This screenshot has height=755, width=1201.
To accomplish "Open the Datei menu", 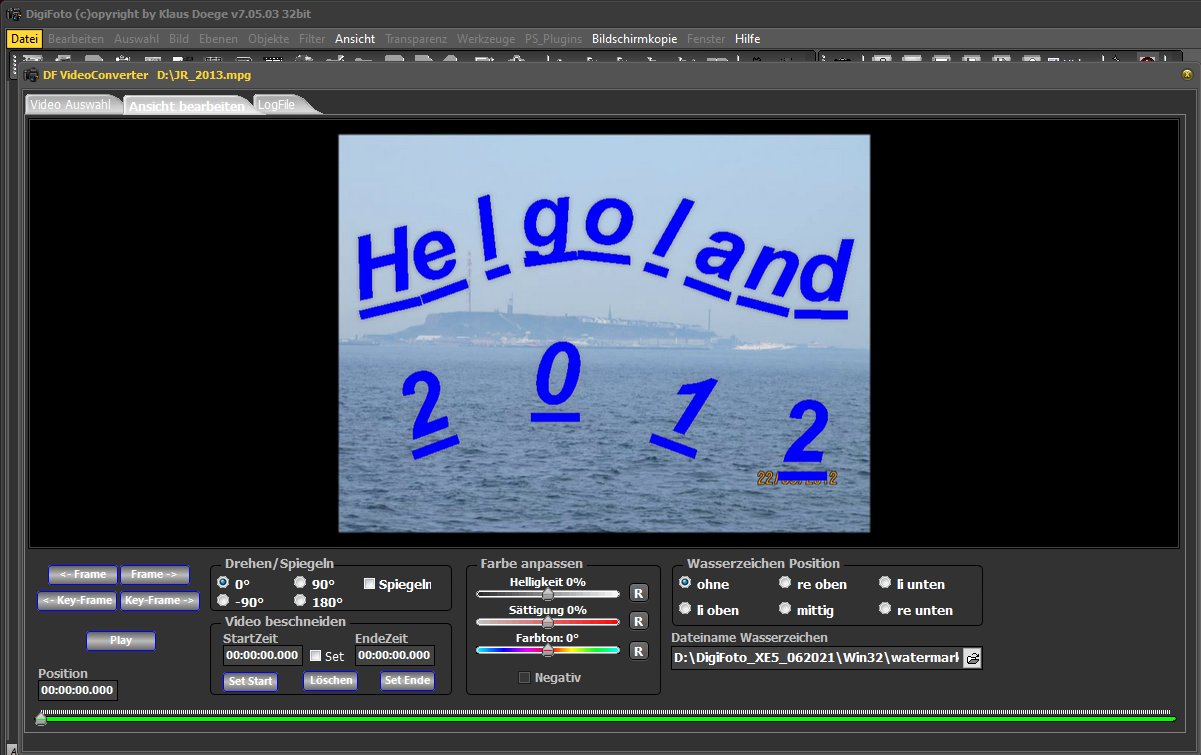I will pos(24,39).
